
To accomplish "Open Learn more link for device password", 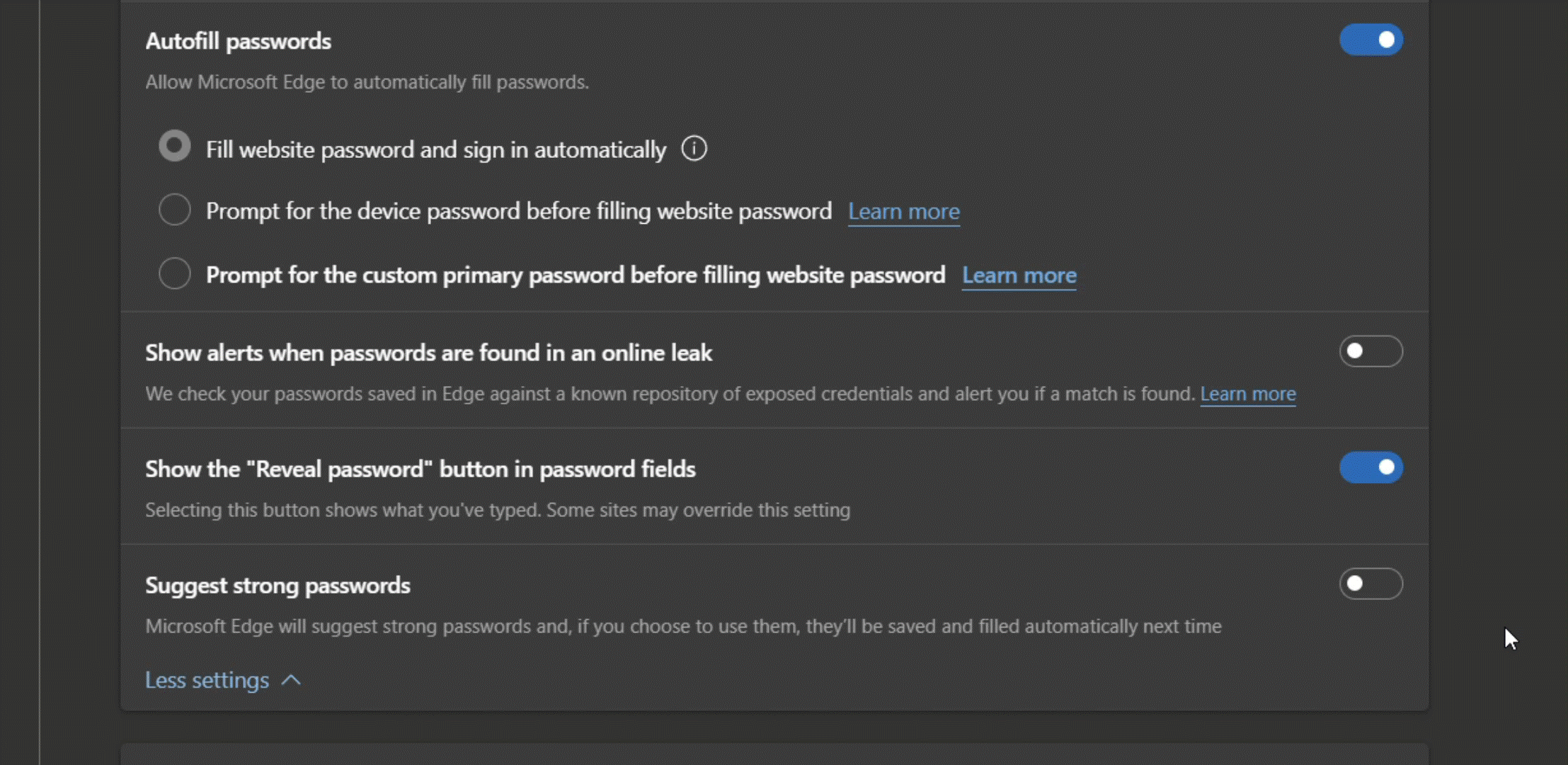I will point(903,212).
